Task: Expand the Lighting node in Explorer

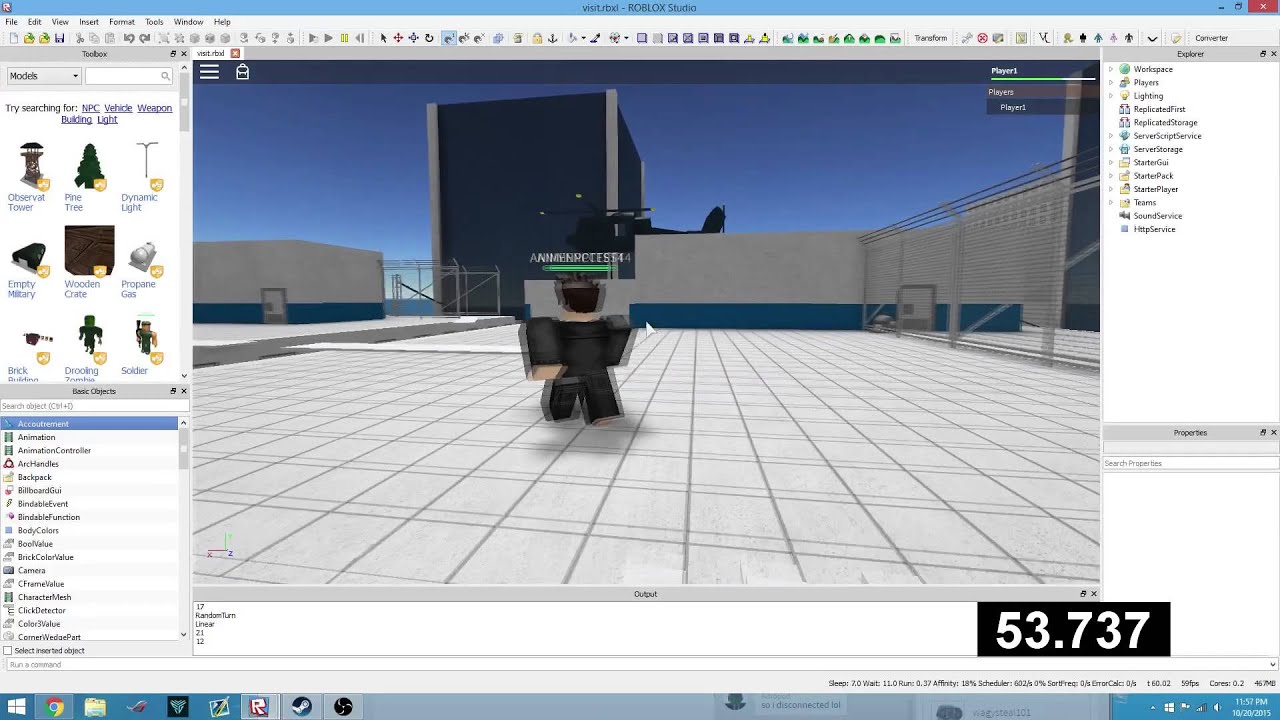Action: pos(1110,96)
